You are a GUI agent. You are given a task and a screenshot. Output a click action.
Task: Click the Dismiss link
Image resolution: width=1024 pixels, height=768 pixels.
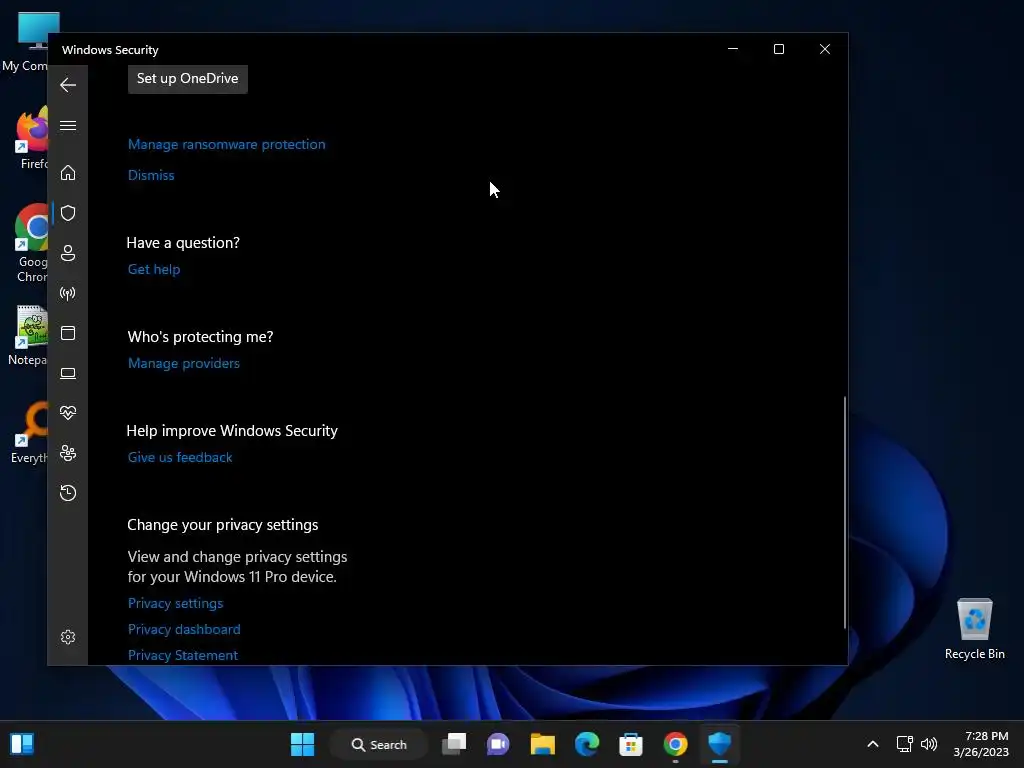[x=151, y=175]
